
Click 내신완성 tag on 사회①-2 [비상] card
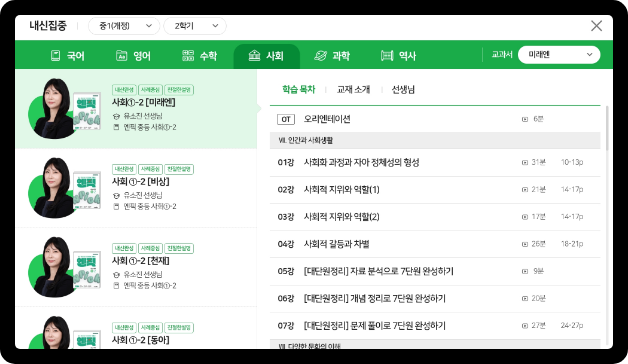124,169
